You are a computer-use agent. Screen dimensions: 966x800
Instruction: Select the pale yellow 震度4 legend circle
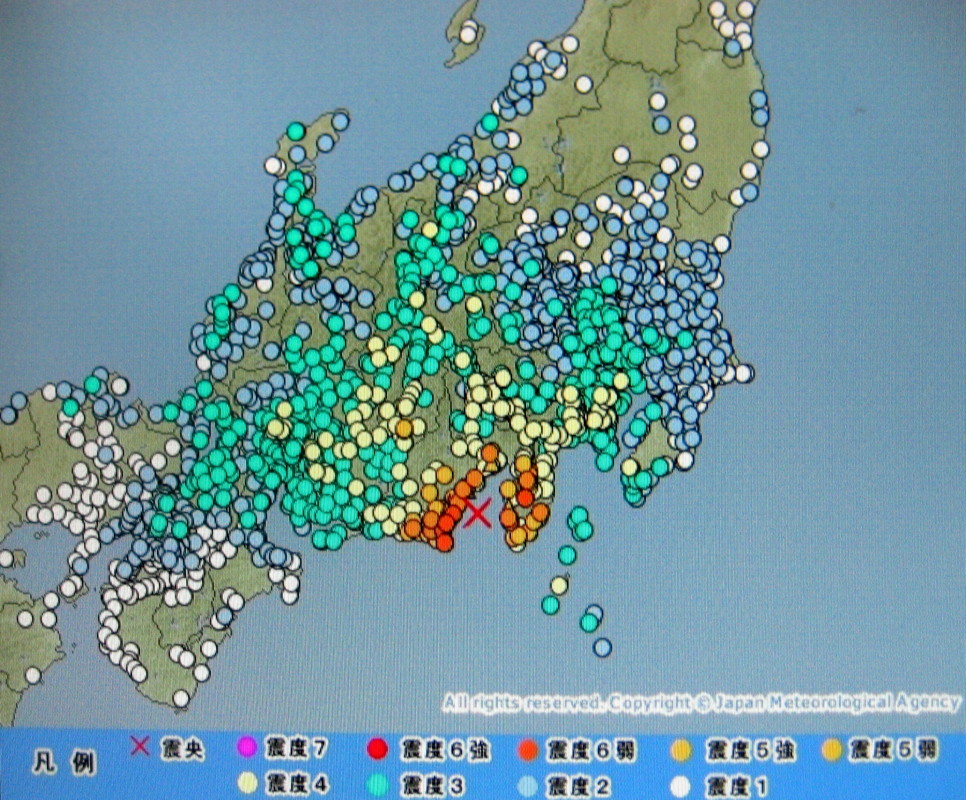tap(247, 783)
